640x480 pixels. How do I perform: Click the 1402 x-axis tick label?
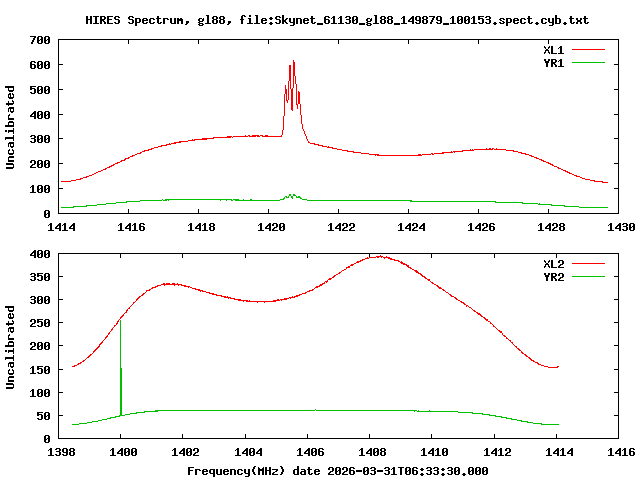pos(185,452)
